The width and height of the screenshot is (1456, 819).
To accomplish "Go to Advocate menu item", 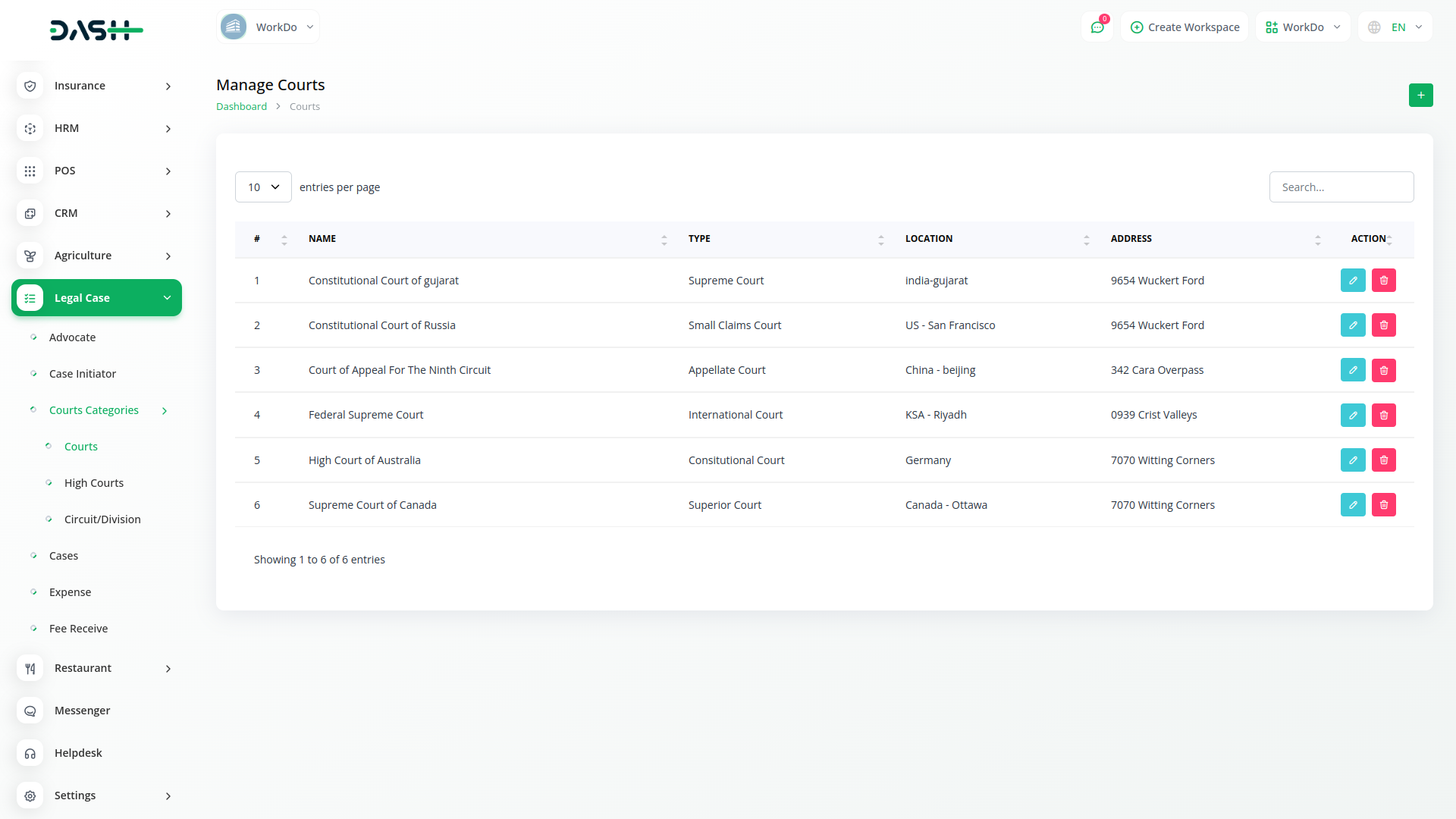I will [72, 337].
